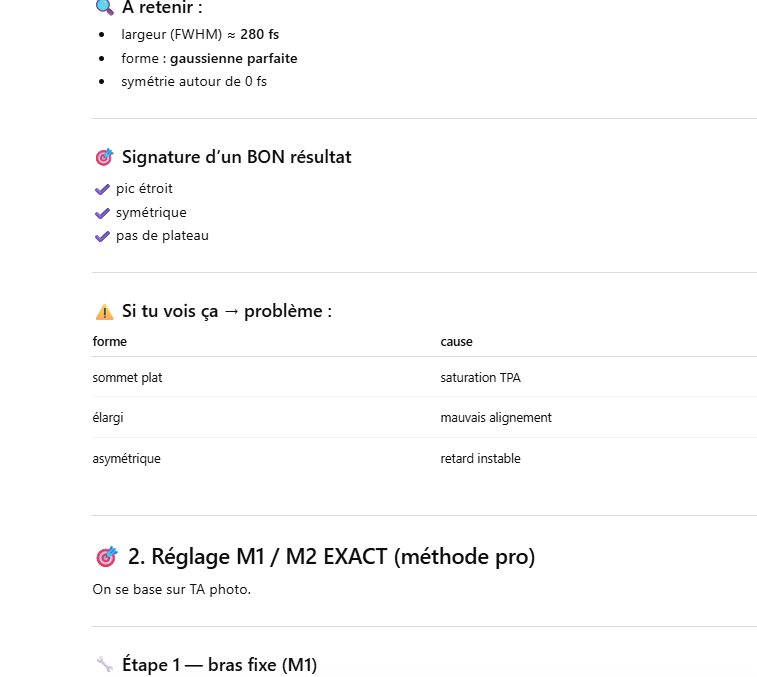Click the target emoji beside "Signature d'un BON résultat"
The width and height of the screenshot is (757, 677).
[104, 157]
